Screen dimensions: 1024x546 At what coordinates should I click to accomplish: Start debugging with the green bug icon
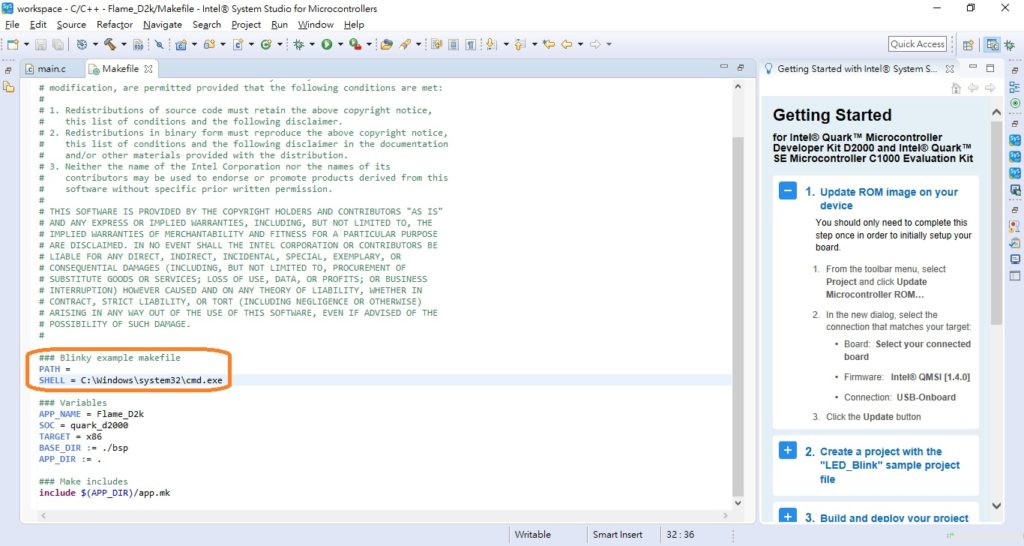point(298,44)
